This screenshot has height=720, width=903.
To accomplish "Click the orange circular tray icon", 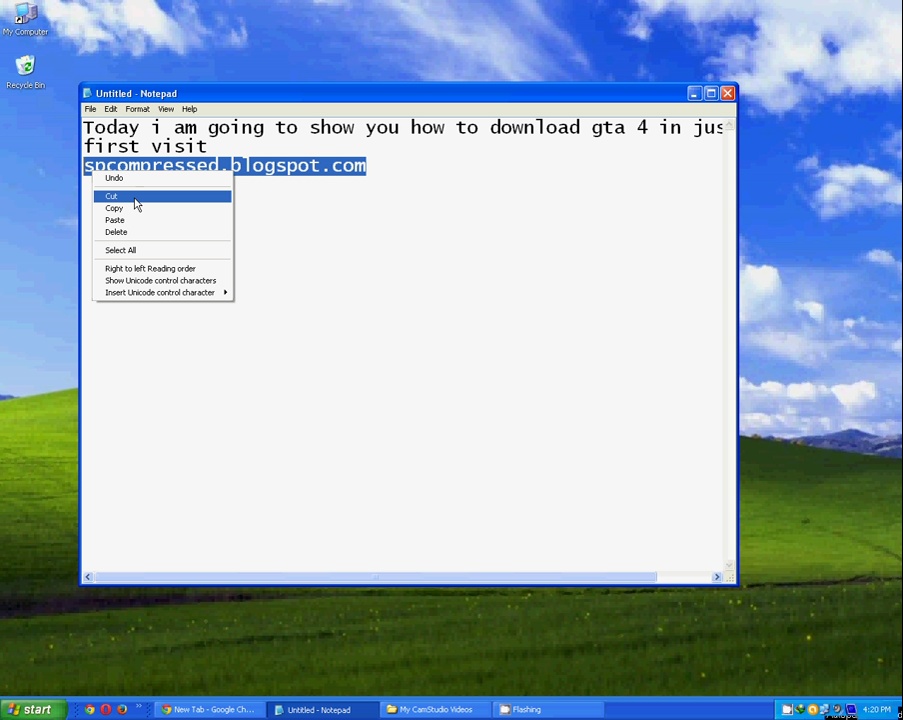I will coord(813,710).
